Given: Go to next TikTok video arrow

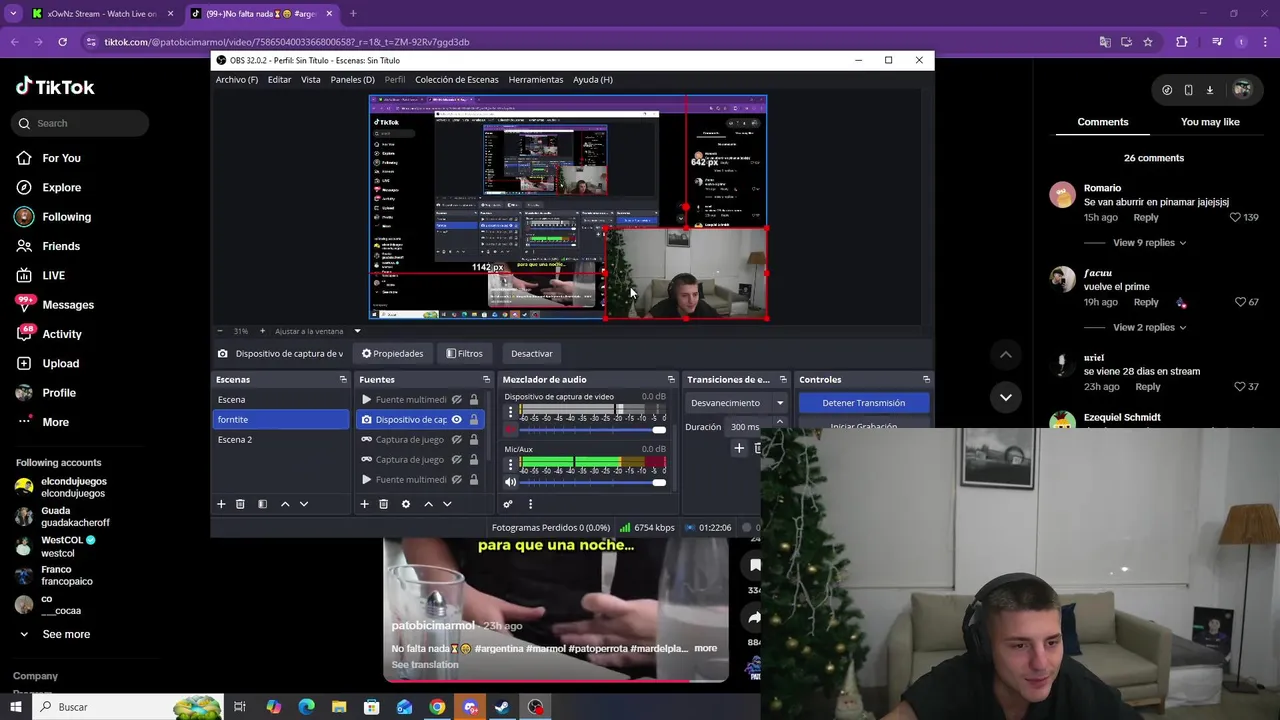Looking at the screenshot, I should click(x=1006, y=397).
